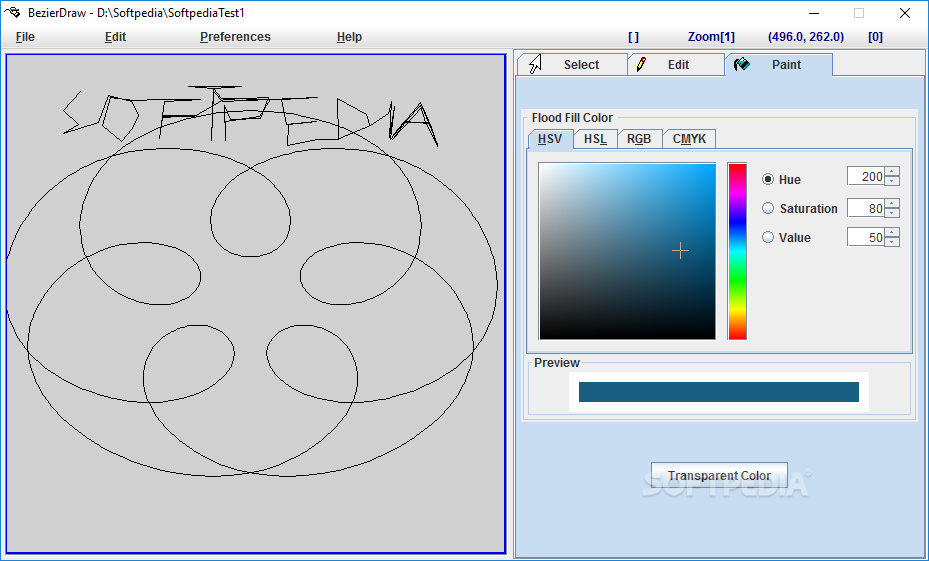Switch to the CMYK color tab

click(689, 139)
